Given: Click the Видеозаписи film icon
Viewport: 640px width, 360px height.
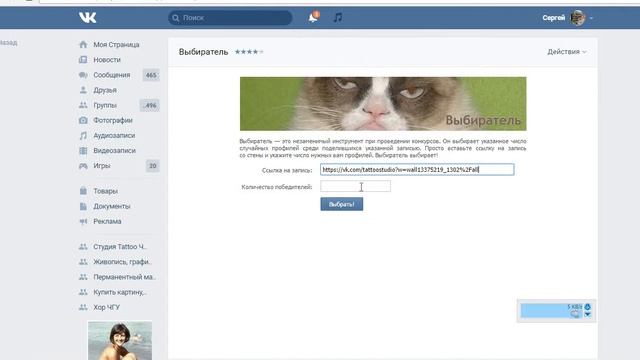Looking at the screenshot, I should point(83,150).
